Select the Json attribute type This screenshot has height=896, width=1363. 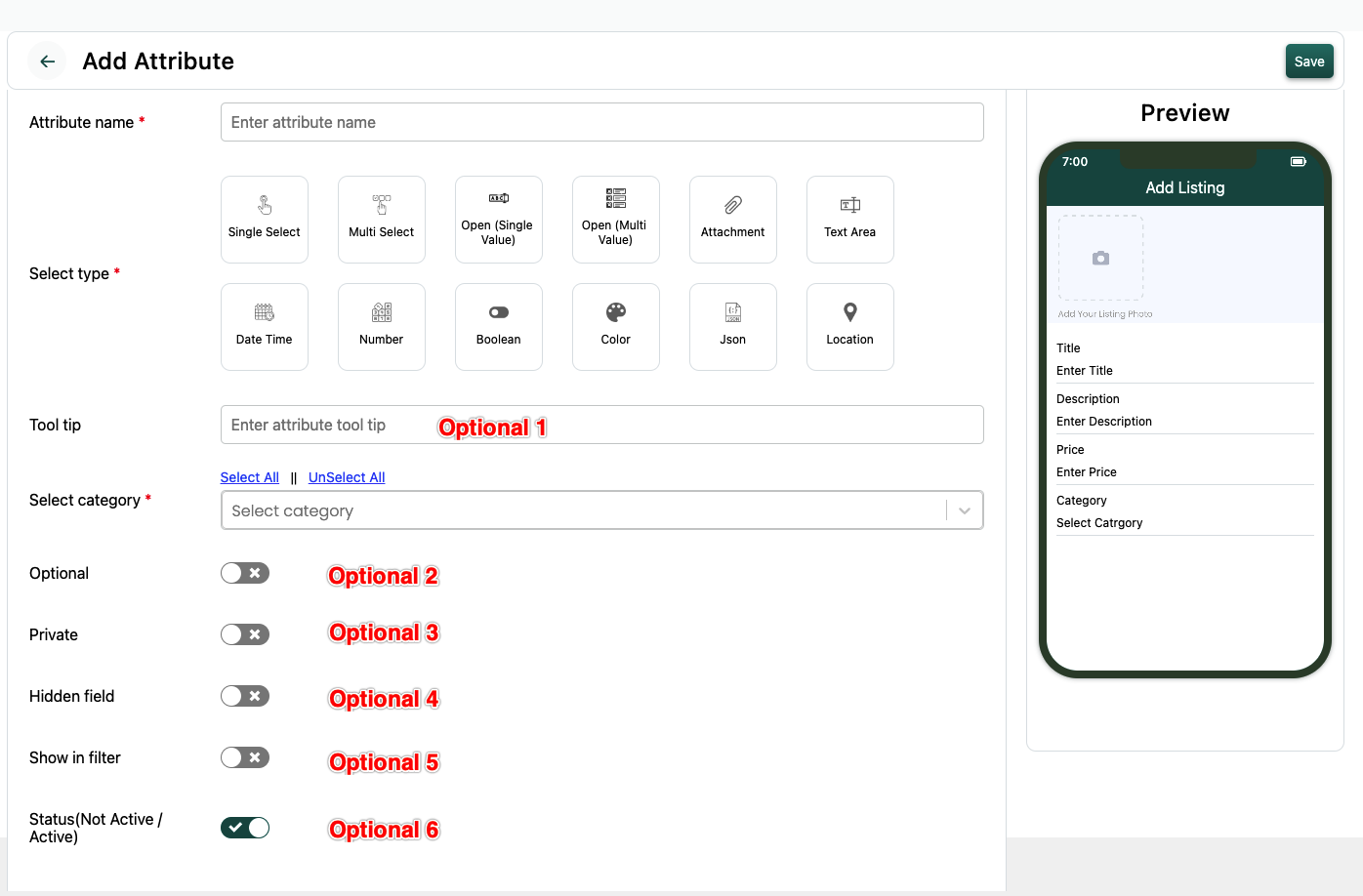point(733,327)
